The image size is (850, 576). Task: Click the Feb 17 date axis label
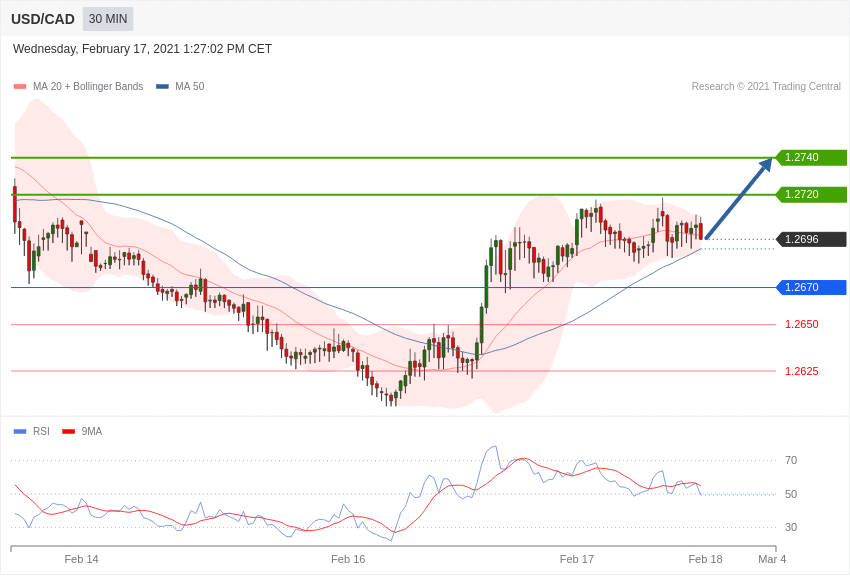(x=577, y=559)
